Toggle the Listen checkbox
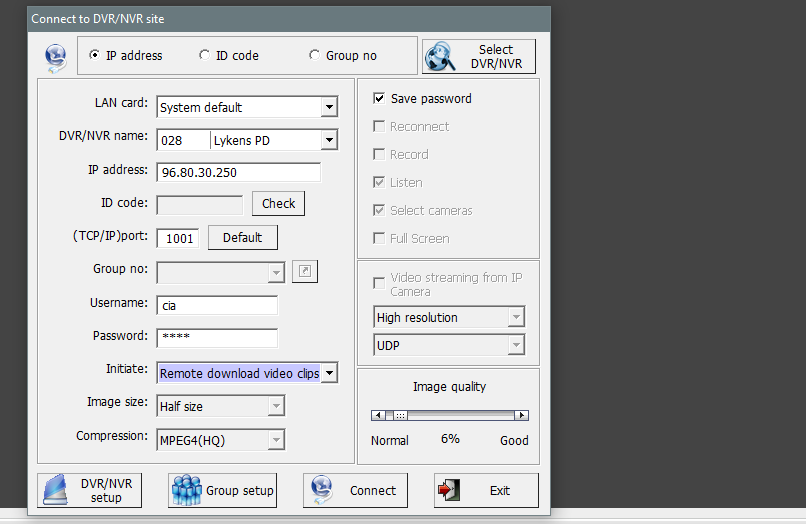Image resolution: width=806 pixels, height=524 pixels. (x=379, y=182)
